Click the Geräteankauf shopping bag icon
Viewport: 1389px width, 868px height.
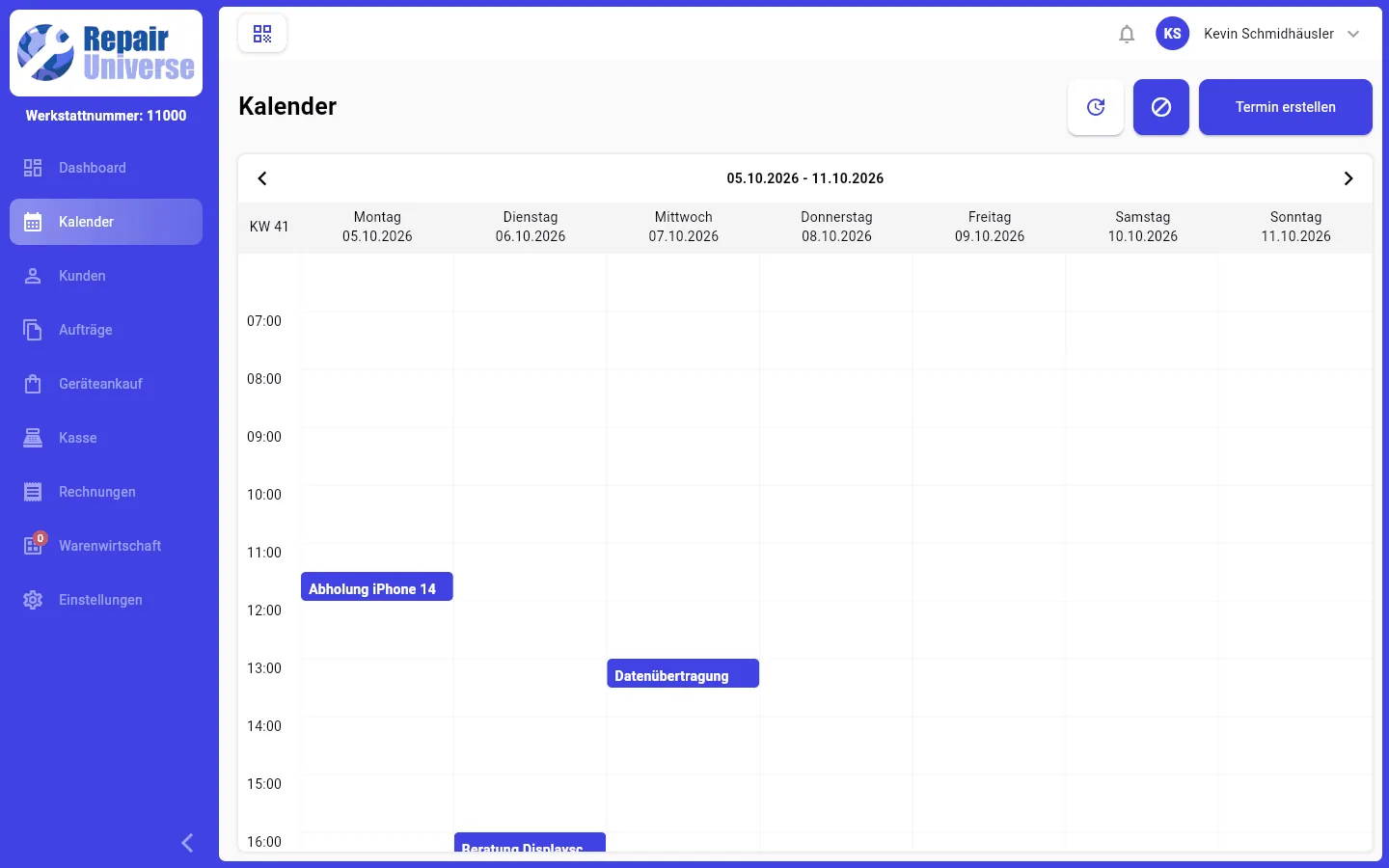pyautogui.click(x=33, y=384)
